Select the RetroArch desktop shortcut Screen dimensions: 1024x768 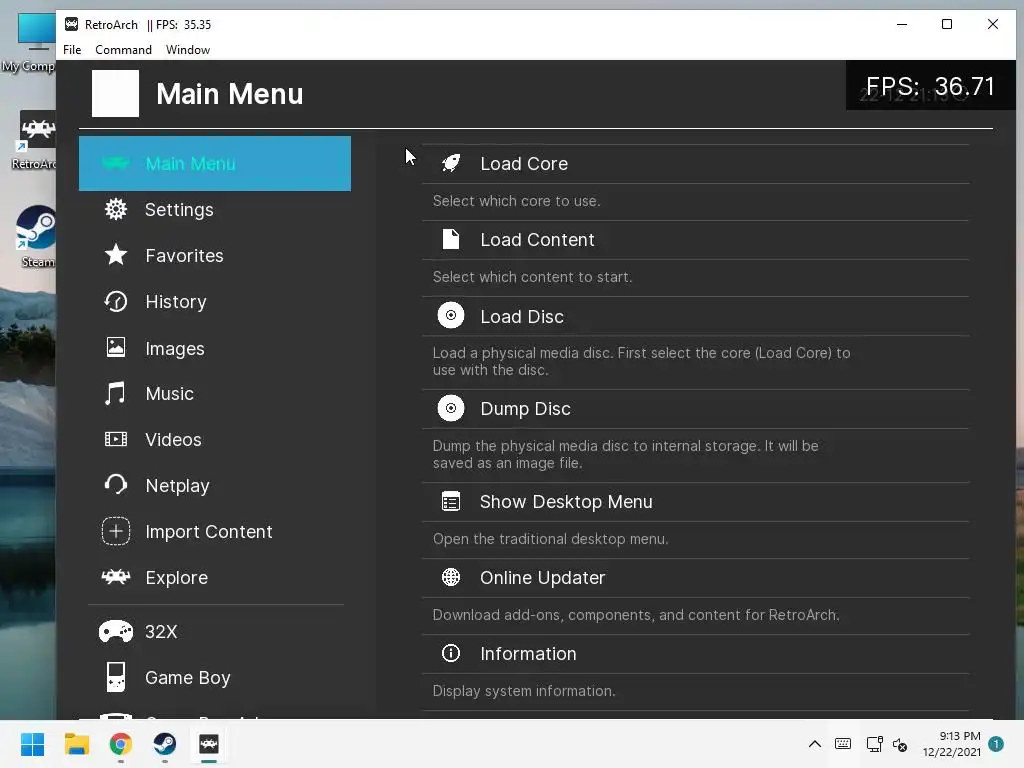point(35,139)
